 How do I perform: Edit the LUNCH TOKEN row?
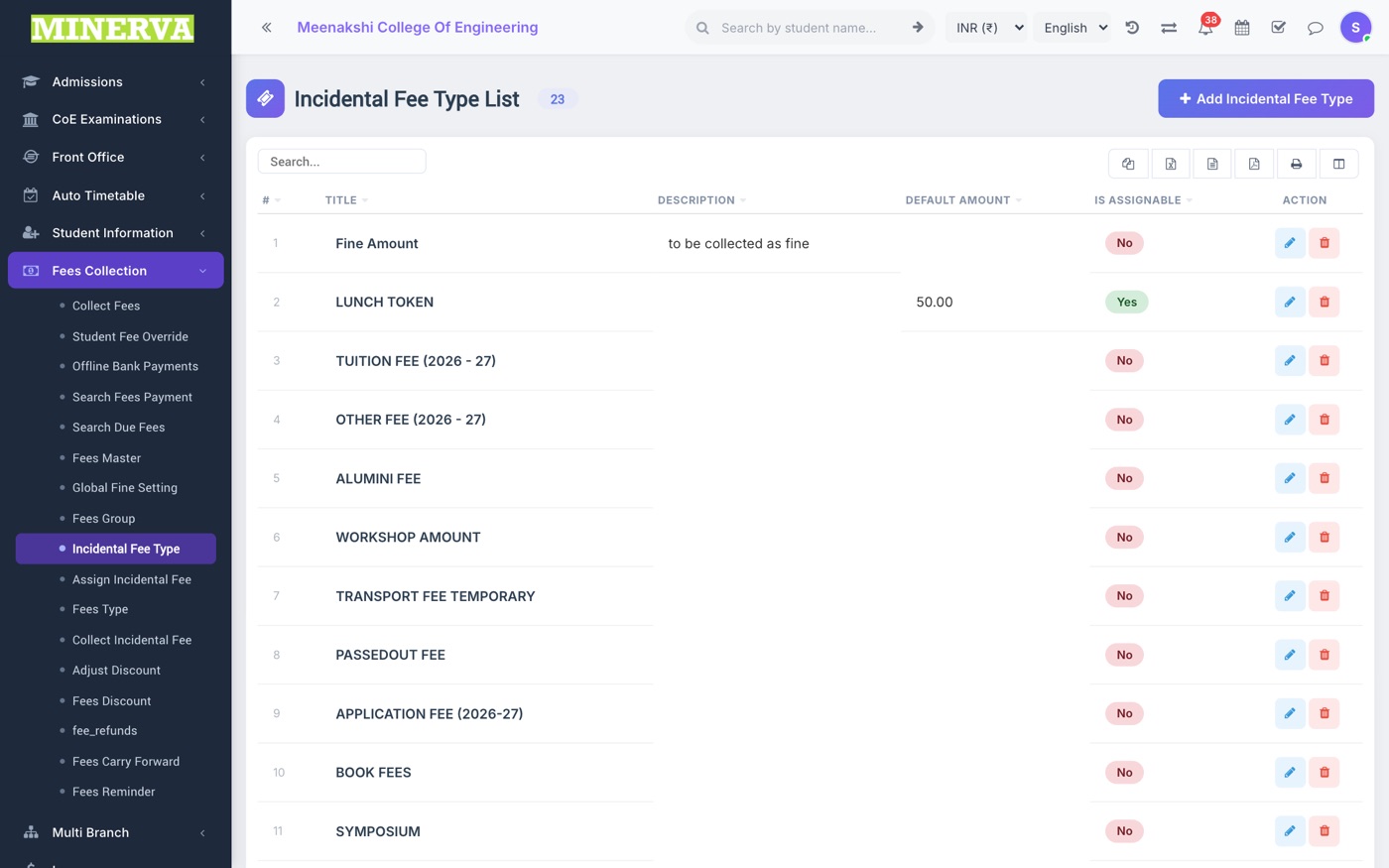point(1290,302)
